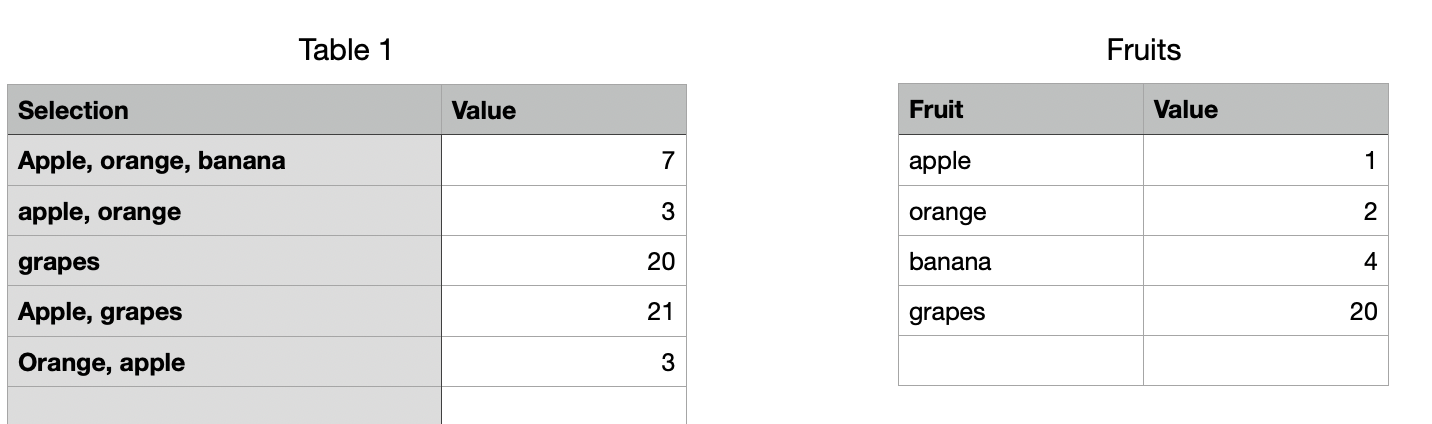Select the value 2 cell next to orange
The height and width of the screenshot is (424, 1432).
pyautogui.click(x=1265, y=211)
